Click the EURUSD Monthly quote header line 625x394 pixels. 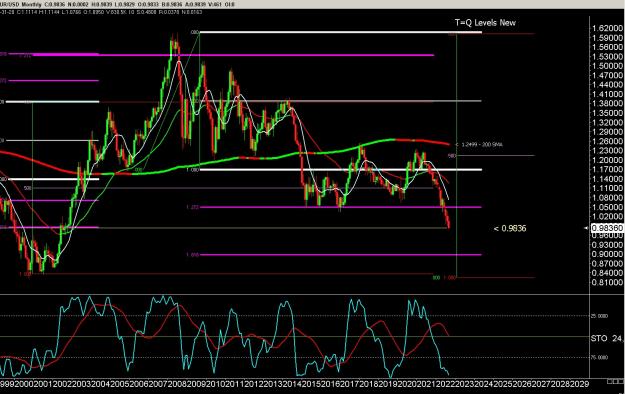118,4
